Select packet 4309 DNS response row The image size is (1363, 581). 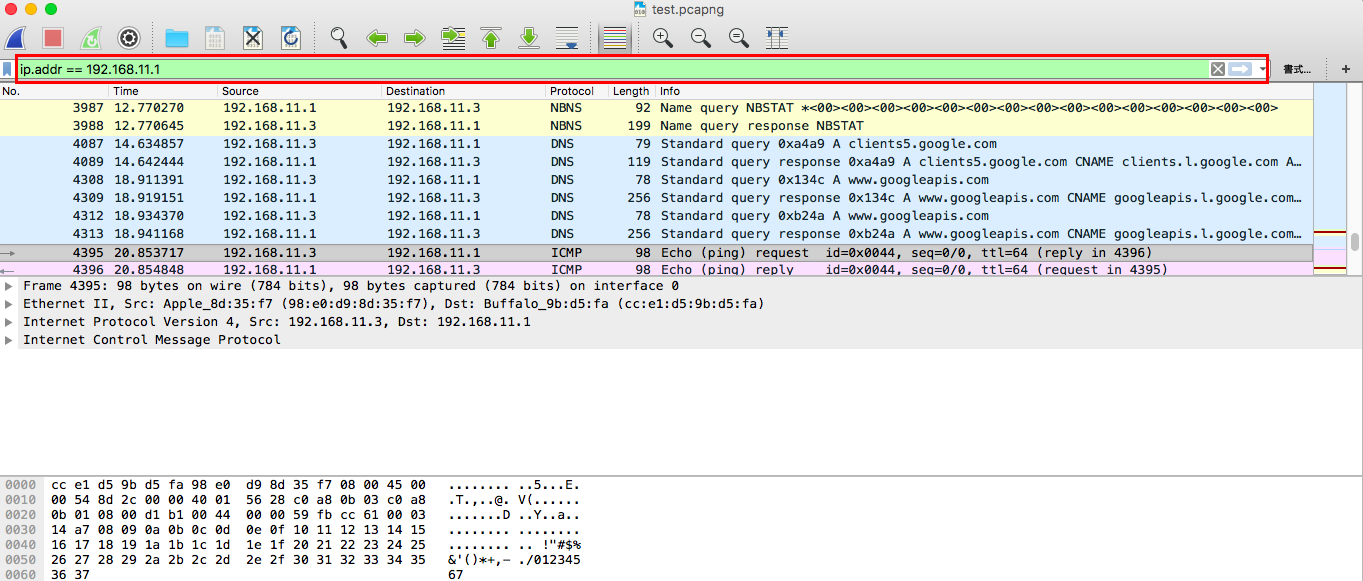pyautogui.click(x=655, y=198)
